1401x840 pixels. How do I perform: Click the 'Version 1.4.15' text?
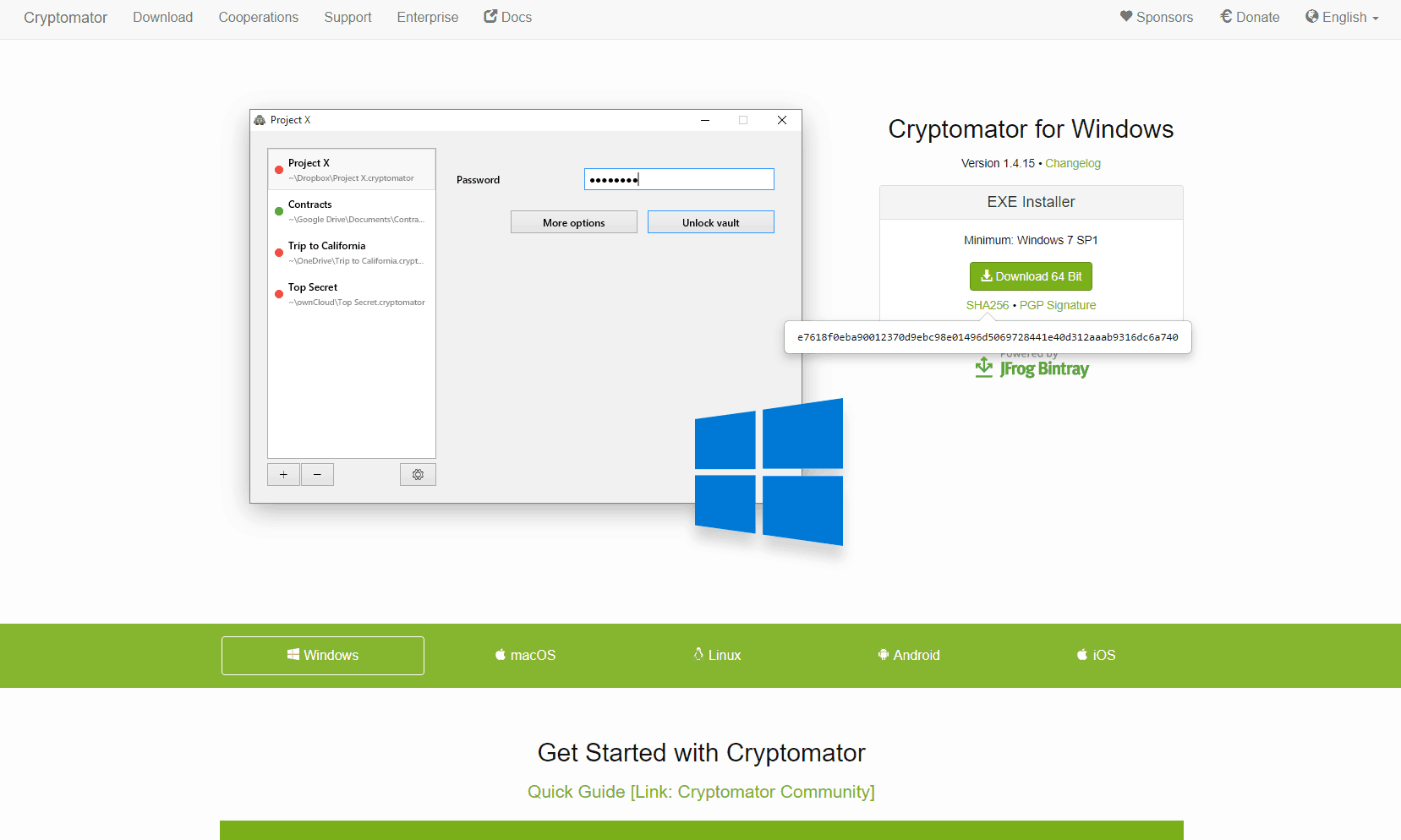pos(998,163)
